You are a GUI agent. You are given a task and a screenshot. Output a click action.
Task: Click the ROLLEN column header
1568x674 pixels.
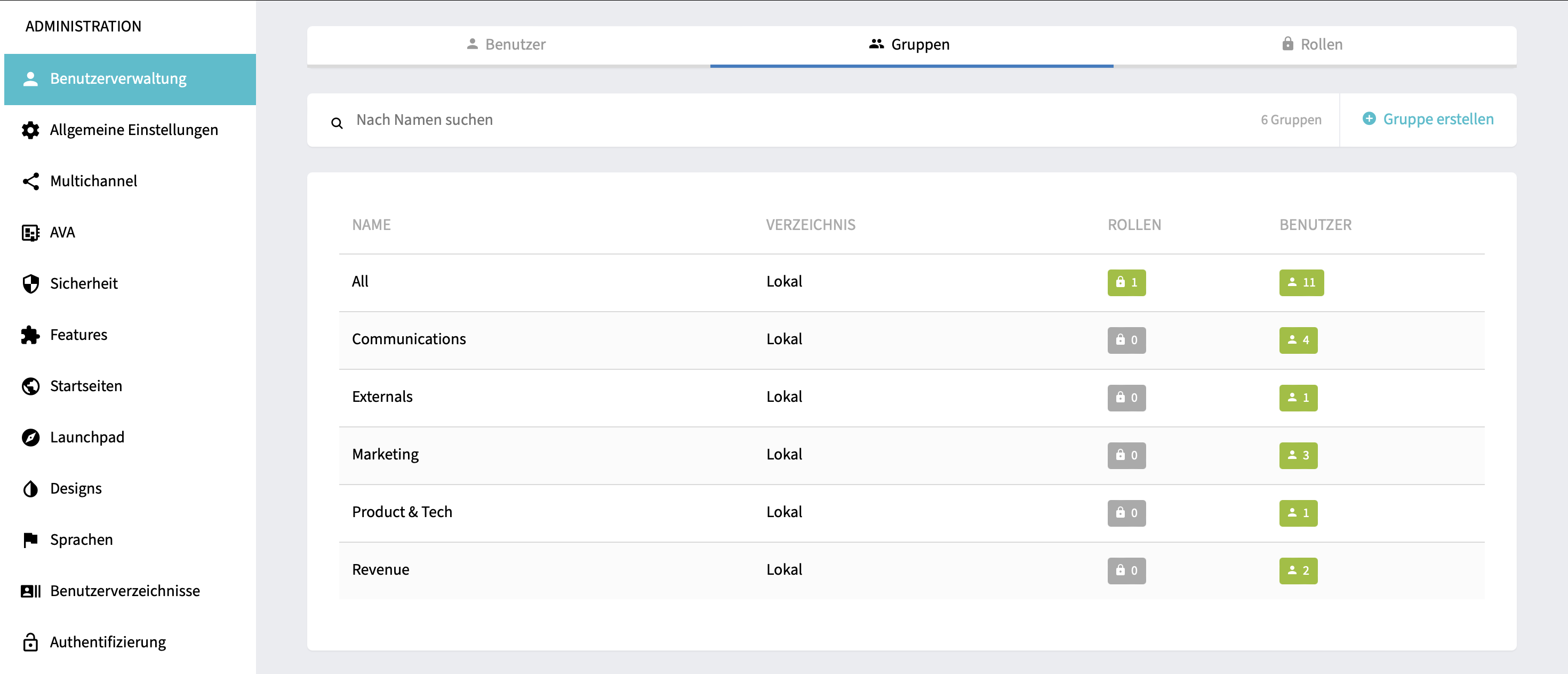tap(1134, 225)
